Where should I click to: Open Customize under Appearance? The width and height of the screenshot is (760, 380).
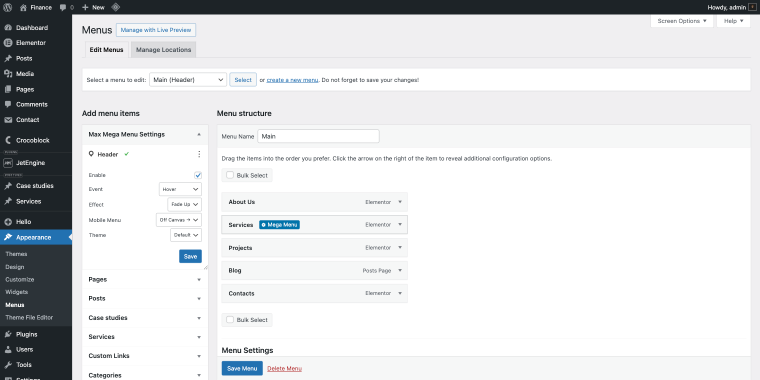[20, 279]
